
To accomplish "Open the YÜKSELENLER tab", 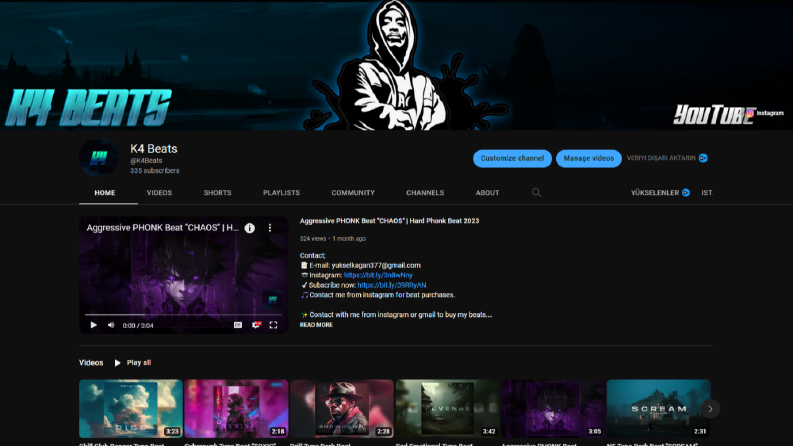I will 654,193.
